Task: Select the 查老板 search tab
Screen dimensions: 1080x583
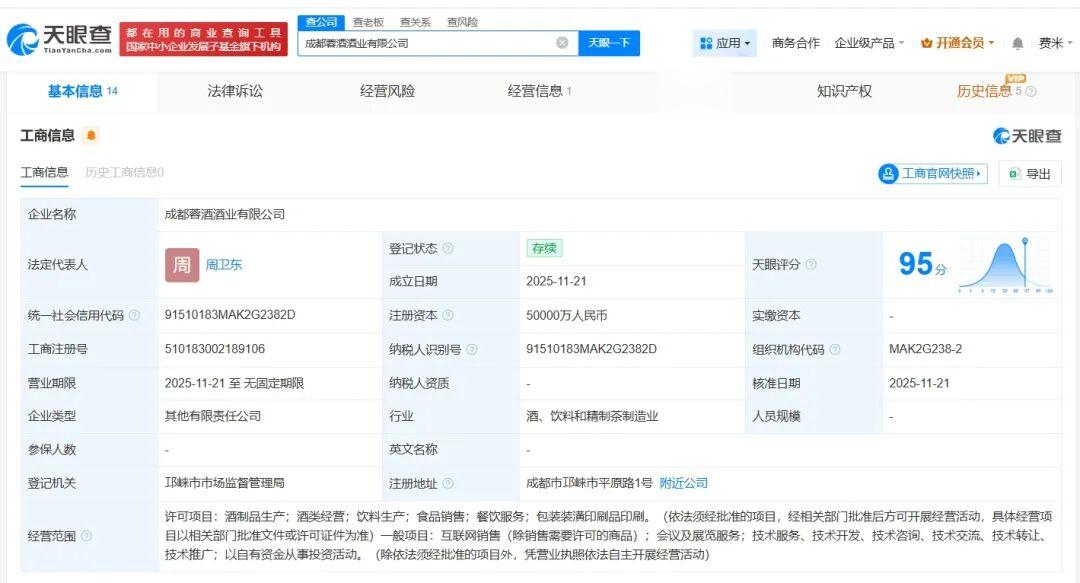Action: point(370,20)
